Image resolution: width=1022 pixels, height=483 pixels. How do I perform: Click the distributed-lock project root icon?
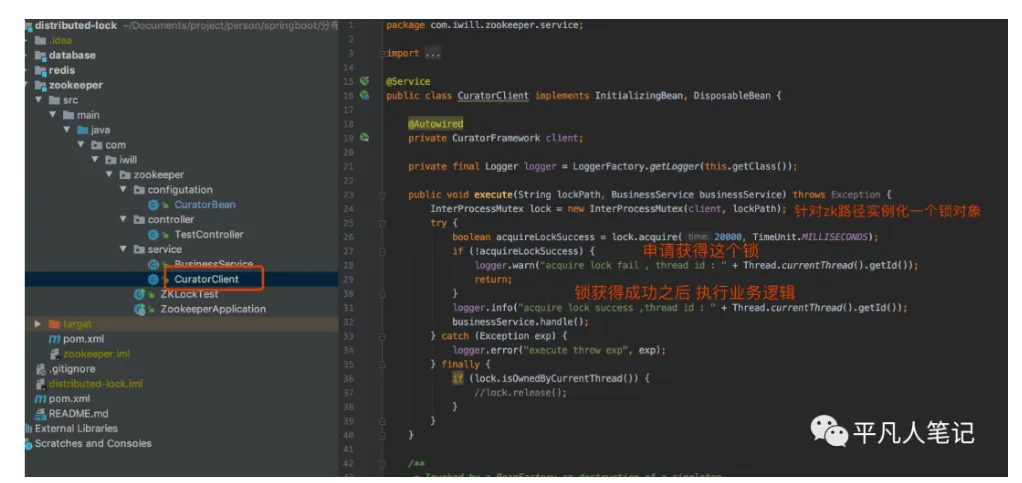(29, 26)
